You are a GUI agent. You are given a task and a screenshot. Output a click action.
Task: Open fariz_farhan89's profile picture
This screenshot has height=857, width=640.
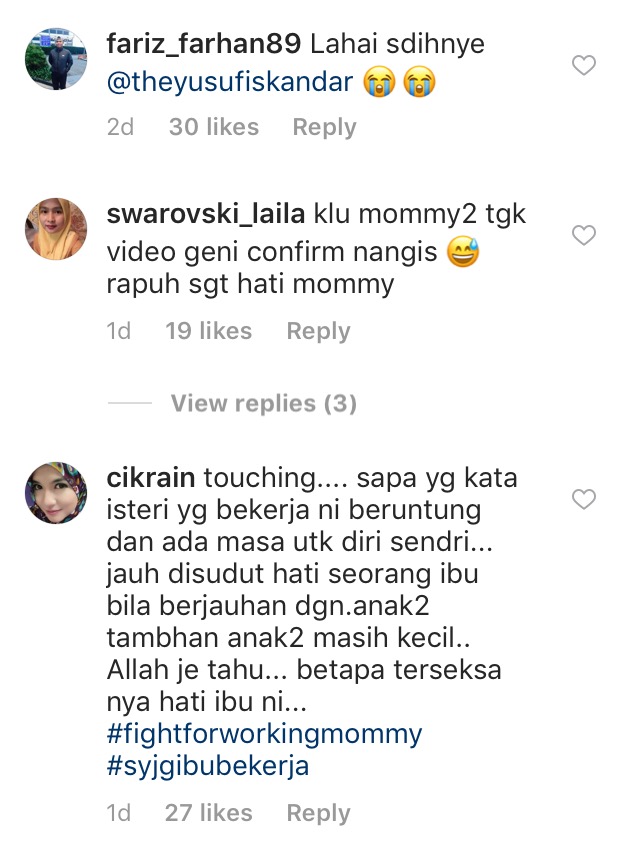(x=56, y=58)
